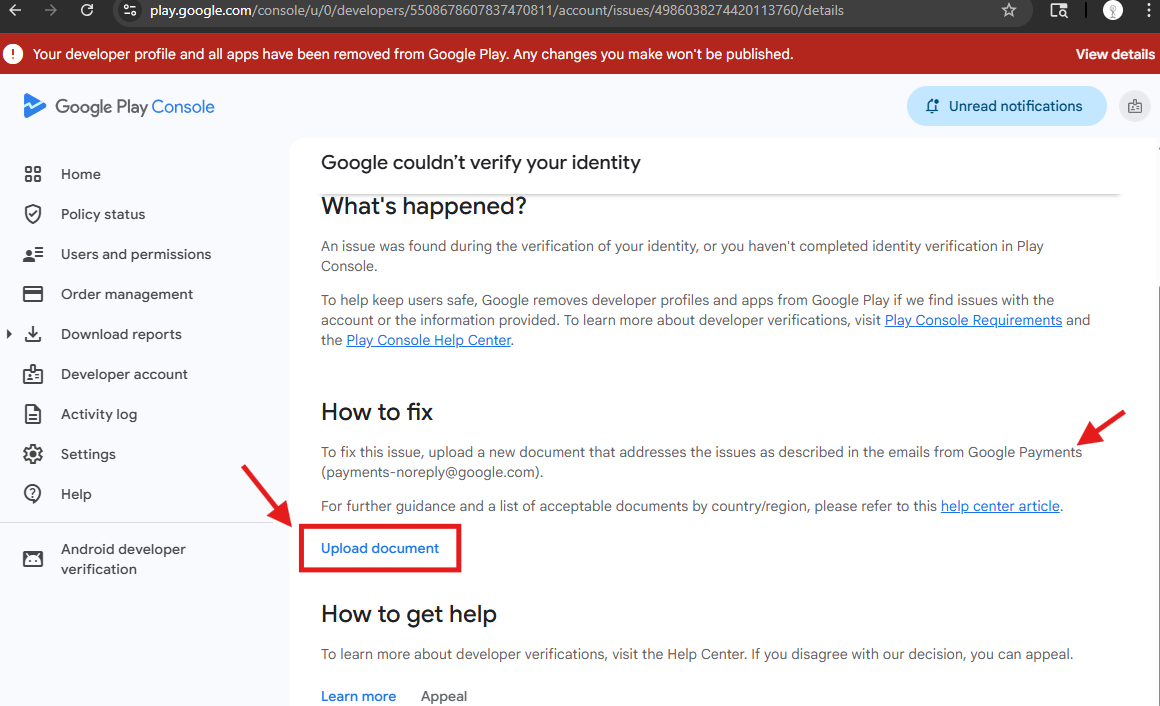This screenshot has width=1160, height=706.
Task: Click the Upload document link
Action: [380, 548]
